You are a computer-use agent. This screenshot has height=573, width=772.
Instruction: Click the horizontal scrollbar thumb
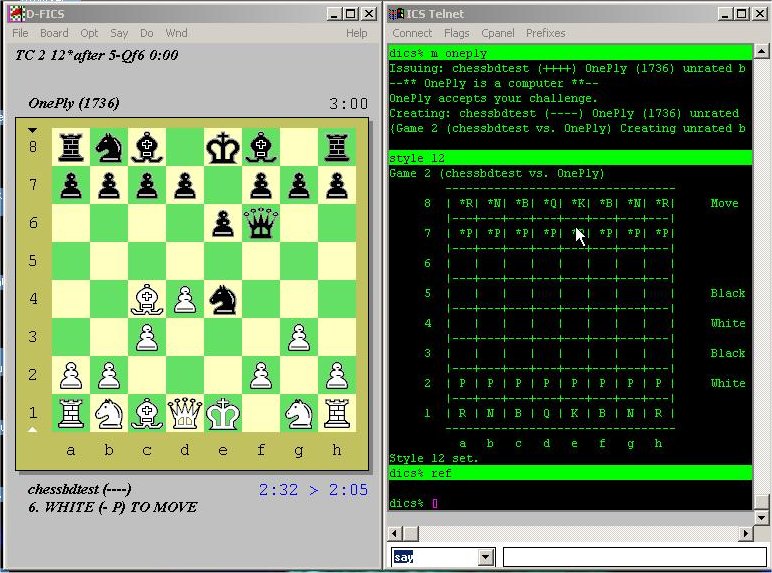coord(411,534)
